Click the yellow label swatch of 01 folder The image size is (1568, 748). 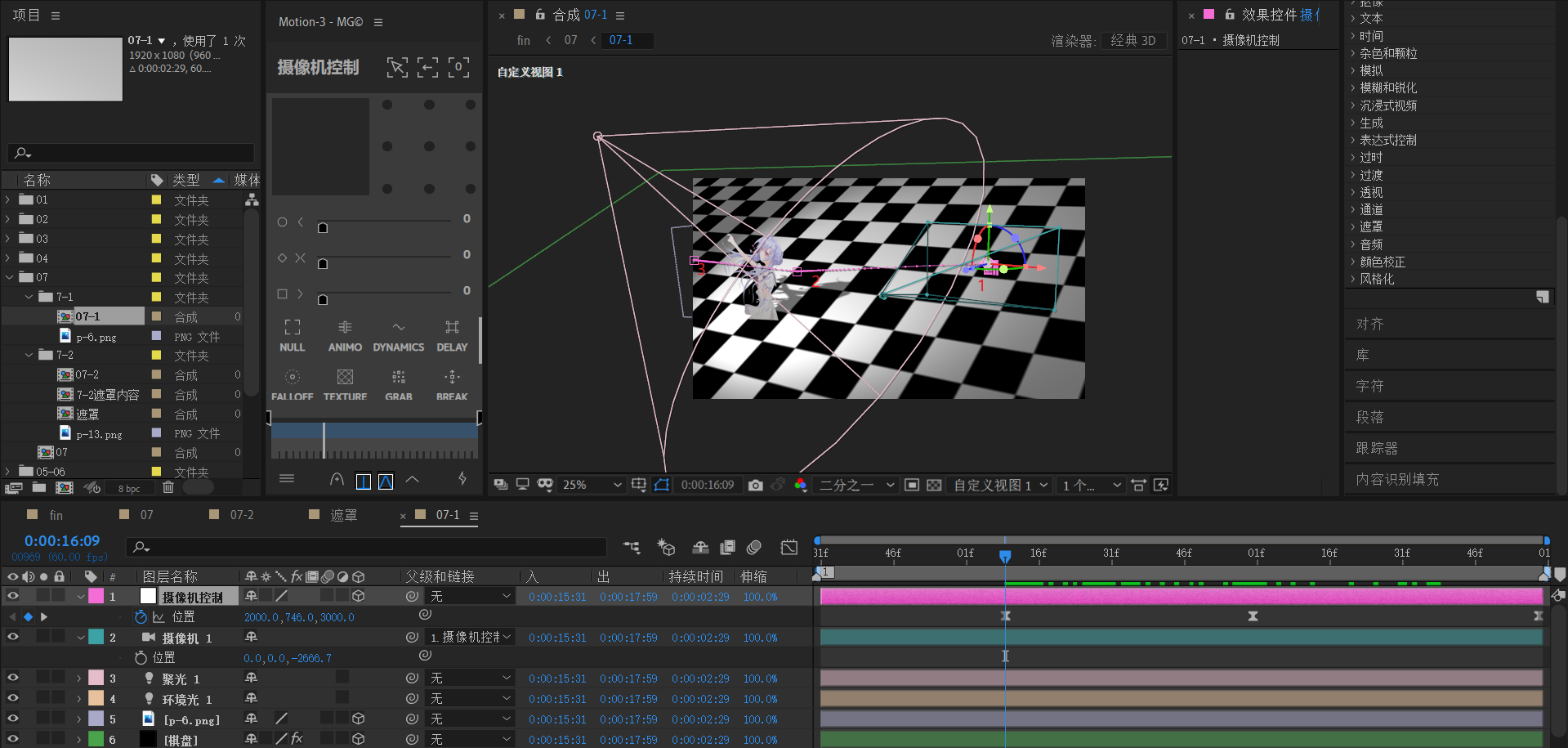click(x=156, y=199)
